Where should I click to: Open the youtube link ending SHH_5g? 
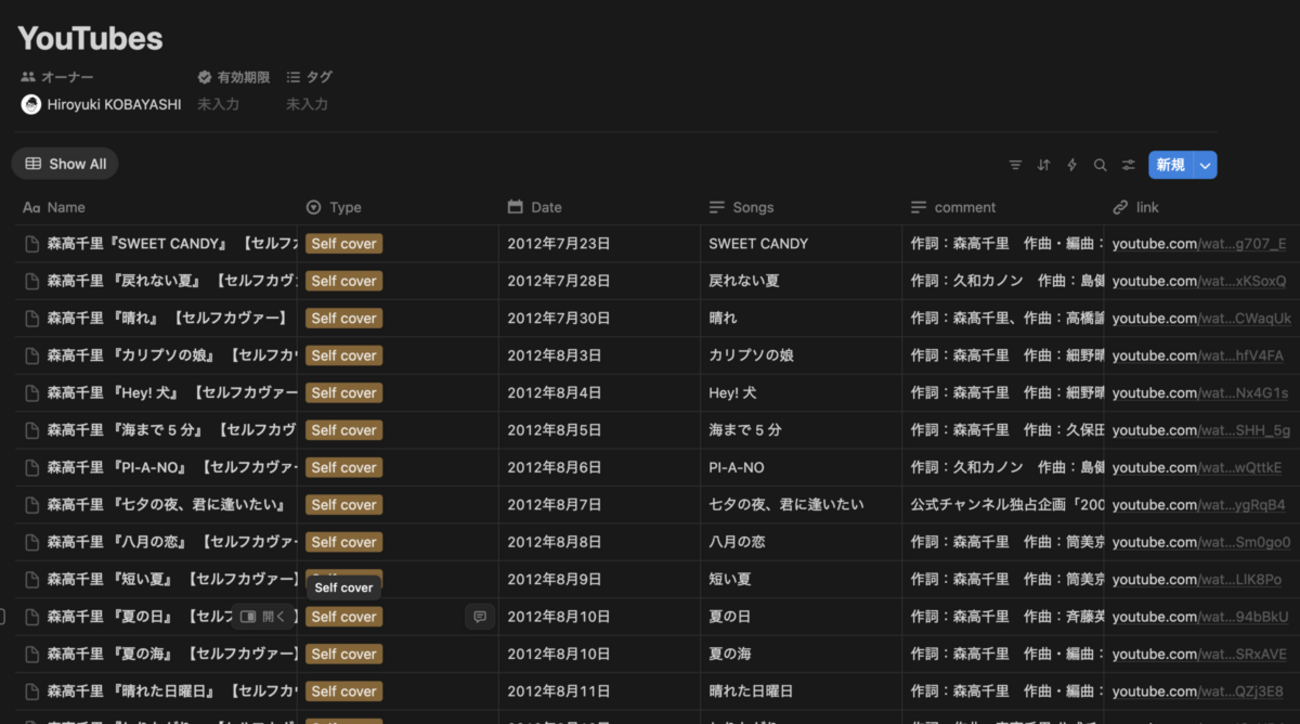coord(1201,430)
